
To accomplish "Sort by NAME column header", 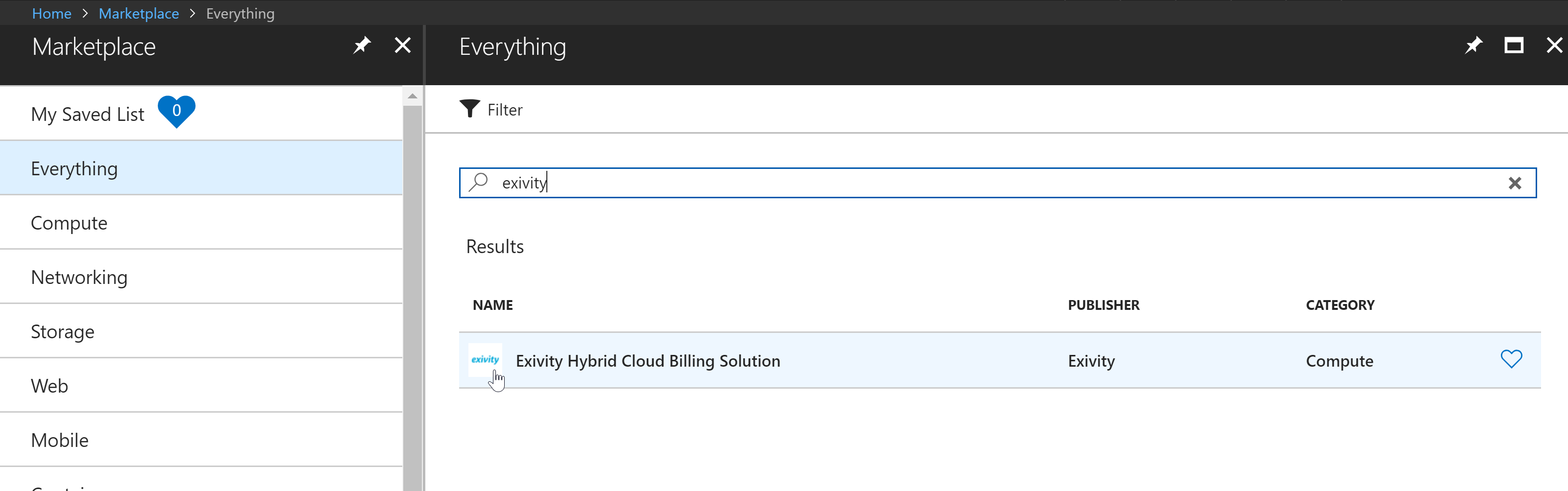I will 492,305.
